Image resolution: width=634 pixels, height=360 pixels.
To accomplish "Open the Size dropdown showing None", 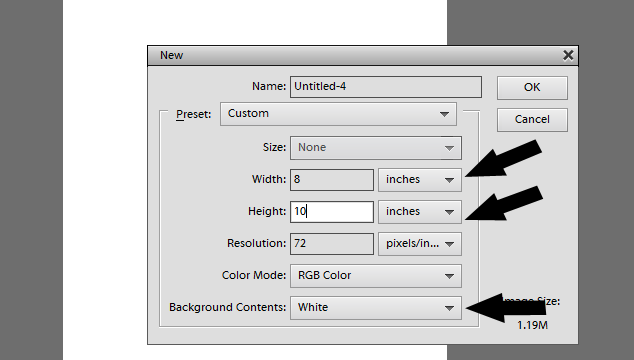I will 376,148.
